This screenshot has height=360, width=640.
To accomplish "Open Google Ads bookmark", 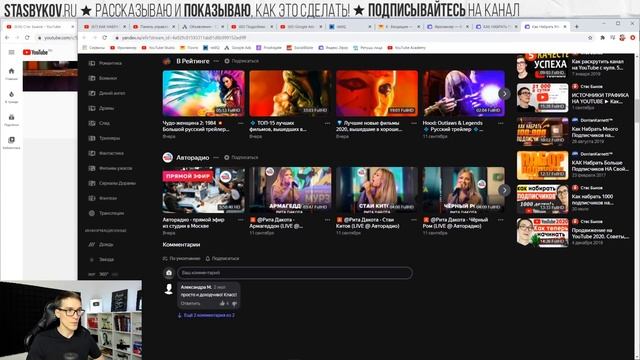I will pyautogui.click(x=238, y=48).
